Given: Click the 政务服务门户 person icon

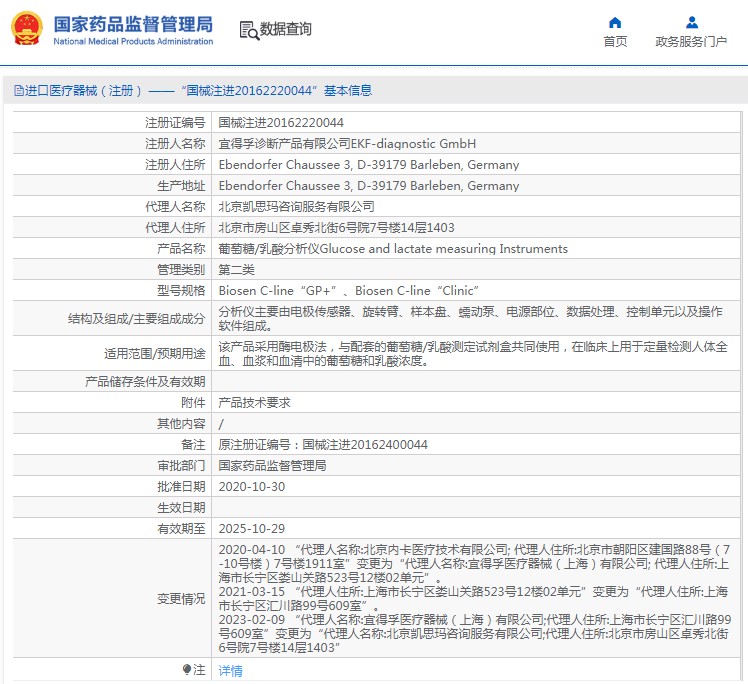Looking at the screenshot, I should tap(691, 22).
